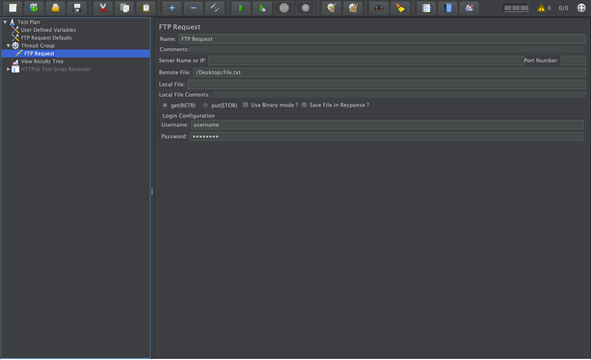
Task: Click into the Comments field
Action: [x=387, y=49]
